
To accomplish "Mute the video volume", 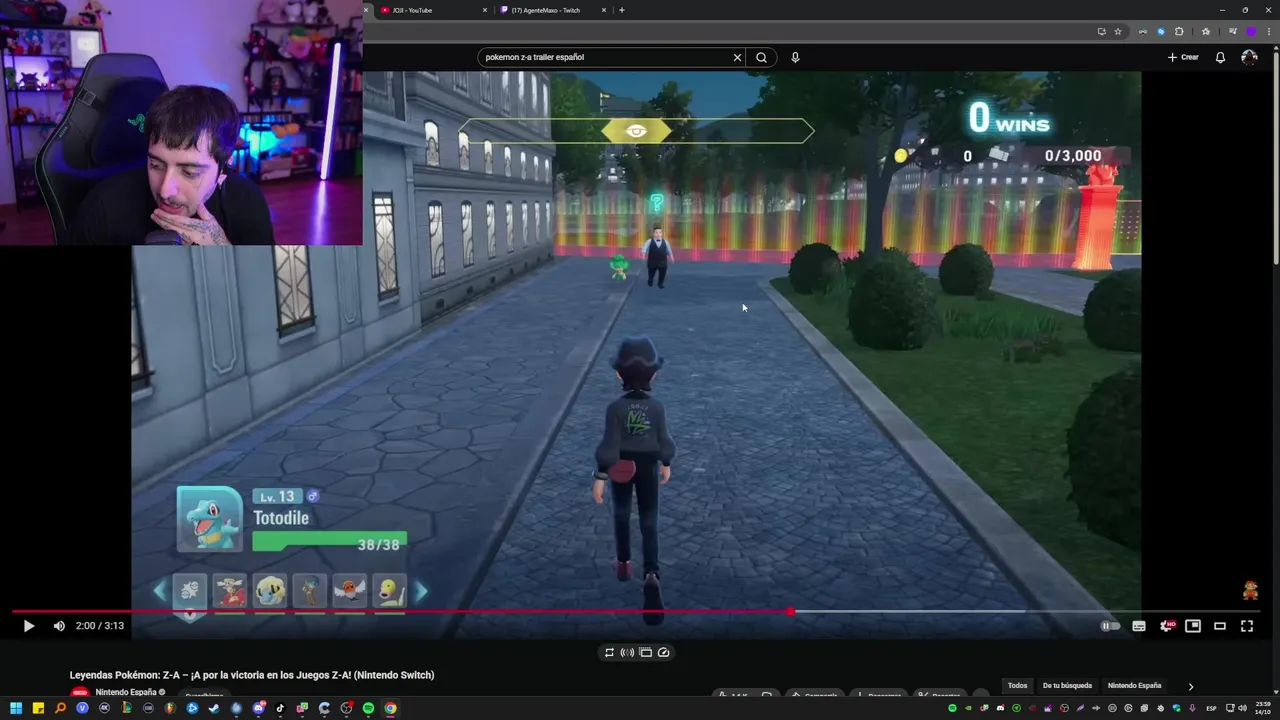I will click(x=59, y=626).
